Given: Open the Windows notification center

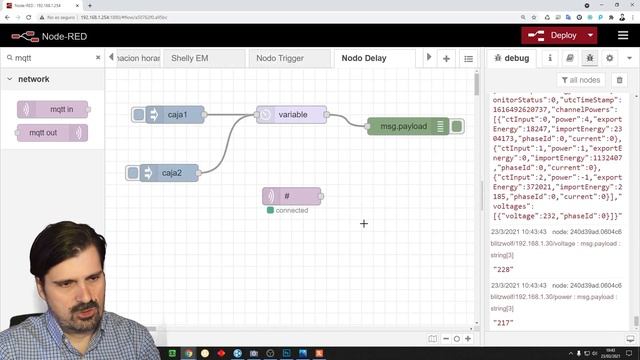Looking at the screenshot, I should point(629,353).
